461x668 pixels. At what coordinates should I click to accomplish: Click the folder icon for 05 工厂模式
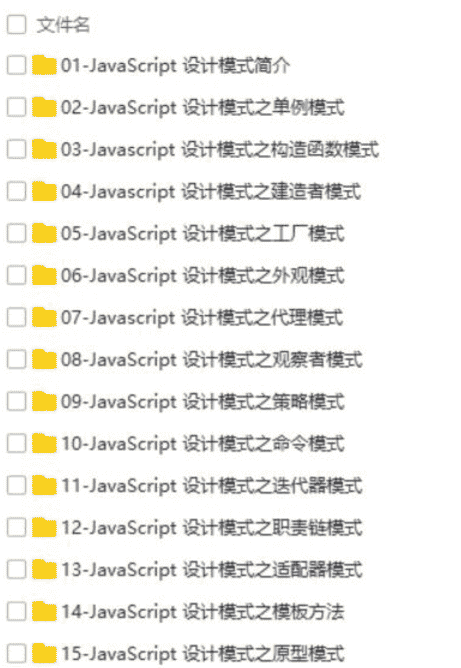pyautogui.click(x=44, y=233)
